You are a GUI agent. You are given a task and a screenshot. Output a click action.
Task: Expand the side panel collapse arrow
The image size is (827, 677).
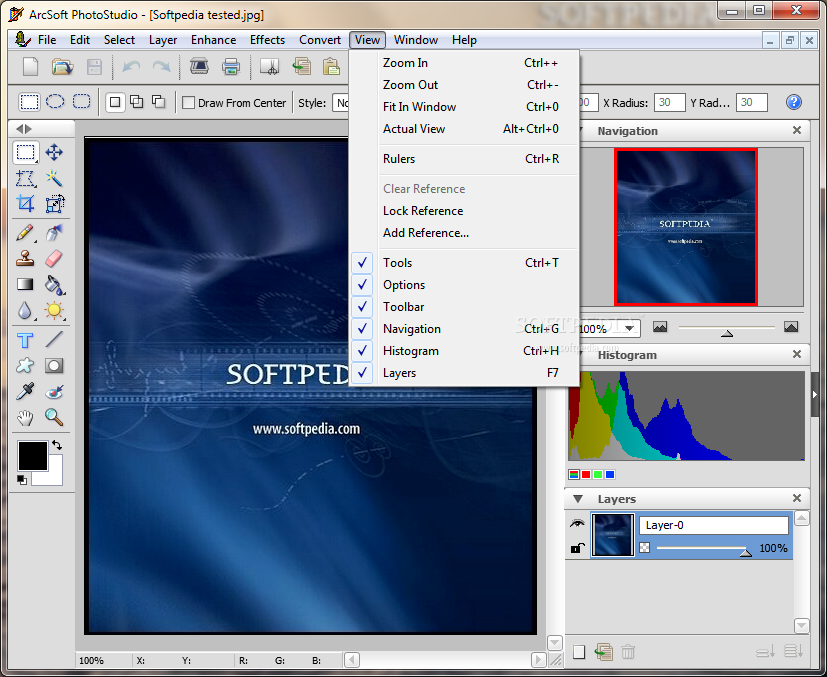814,394
